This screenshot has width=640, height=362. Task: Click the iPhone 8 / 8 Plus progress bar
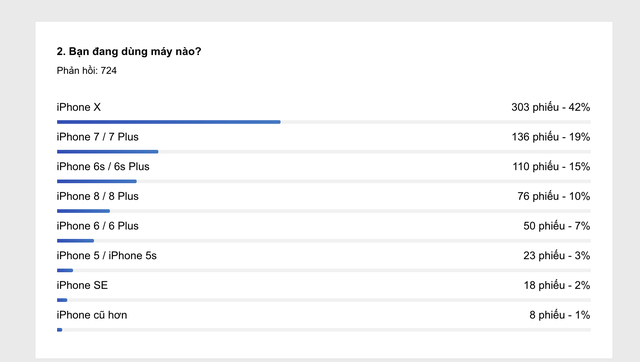(x=83, y=211)
